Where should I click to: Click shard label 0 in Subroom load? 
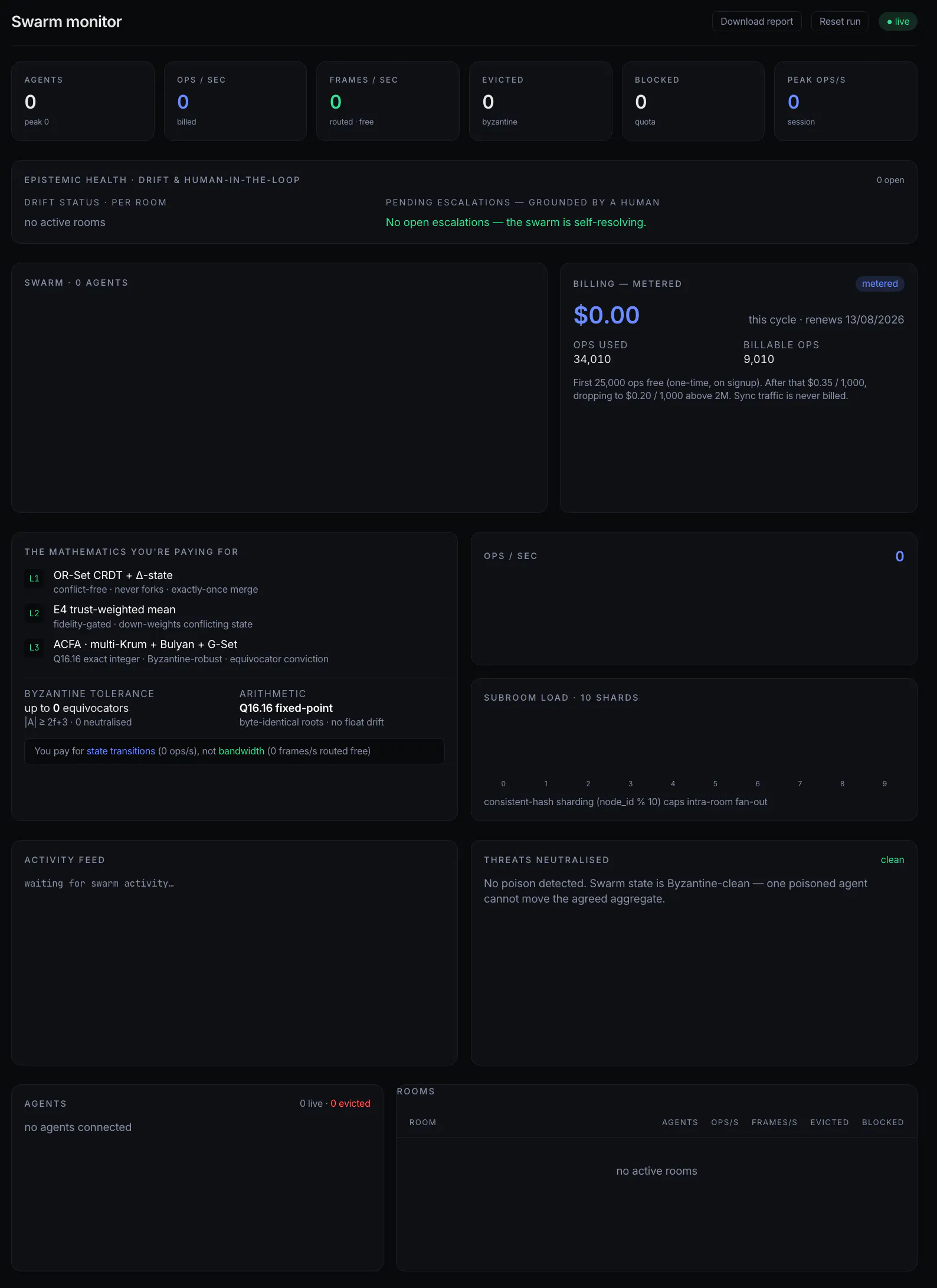click(x=503, y=784)
